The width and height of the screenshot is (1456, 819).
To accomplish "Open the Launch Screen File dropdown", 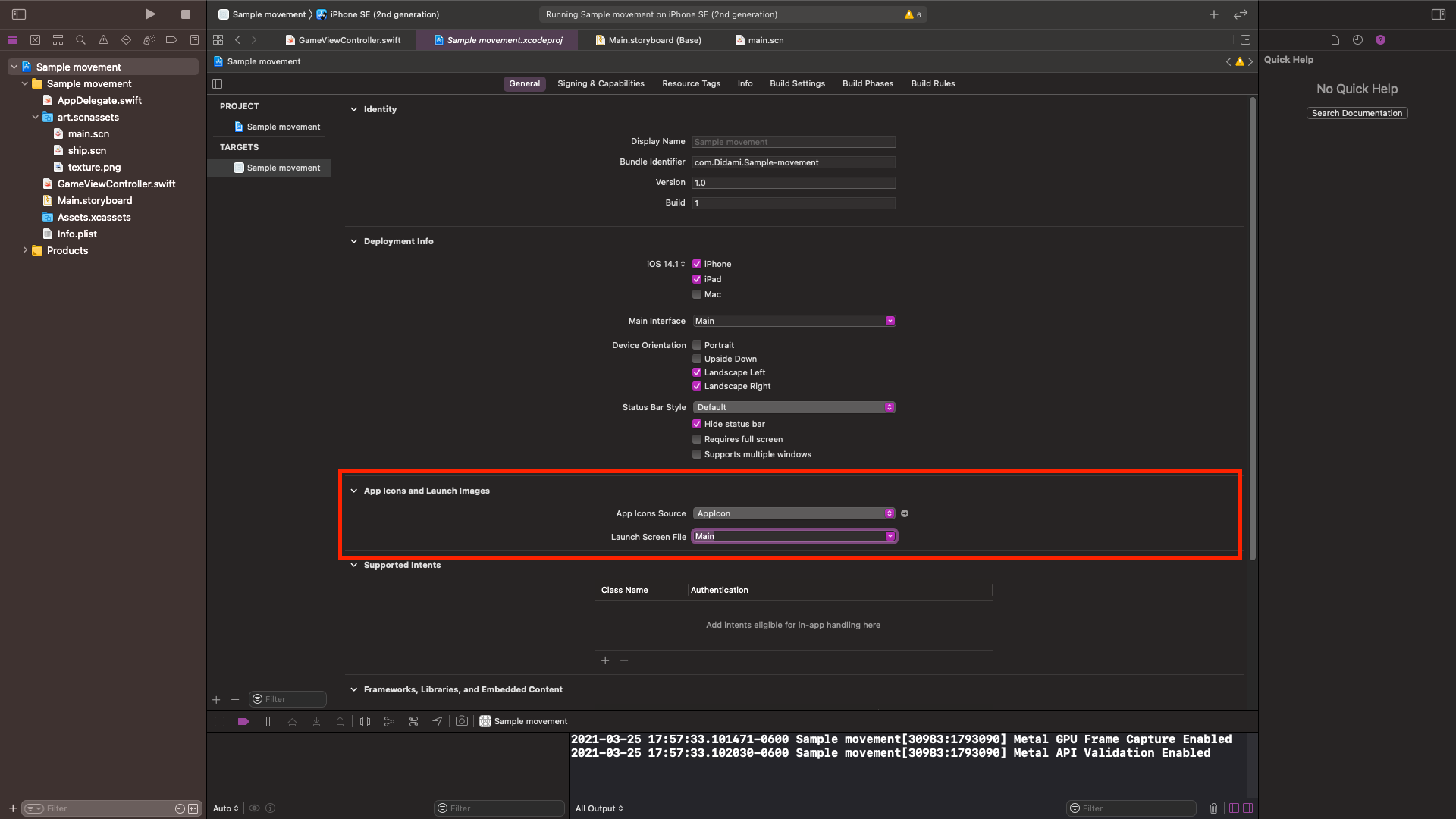I will (x=890, y=536).
